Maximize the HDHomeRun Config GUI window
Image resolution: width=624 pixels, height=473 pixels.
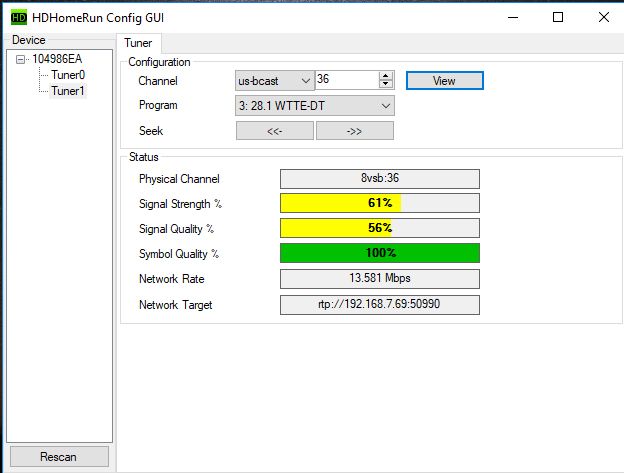point(558,17)
